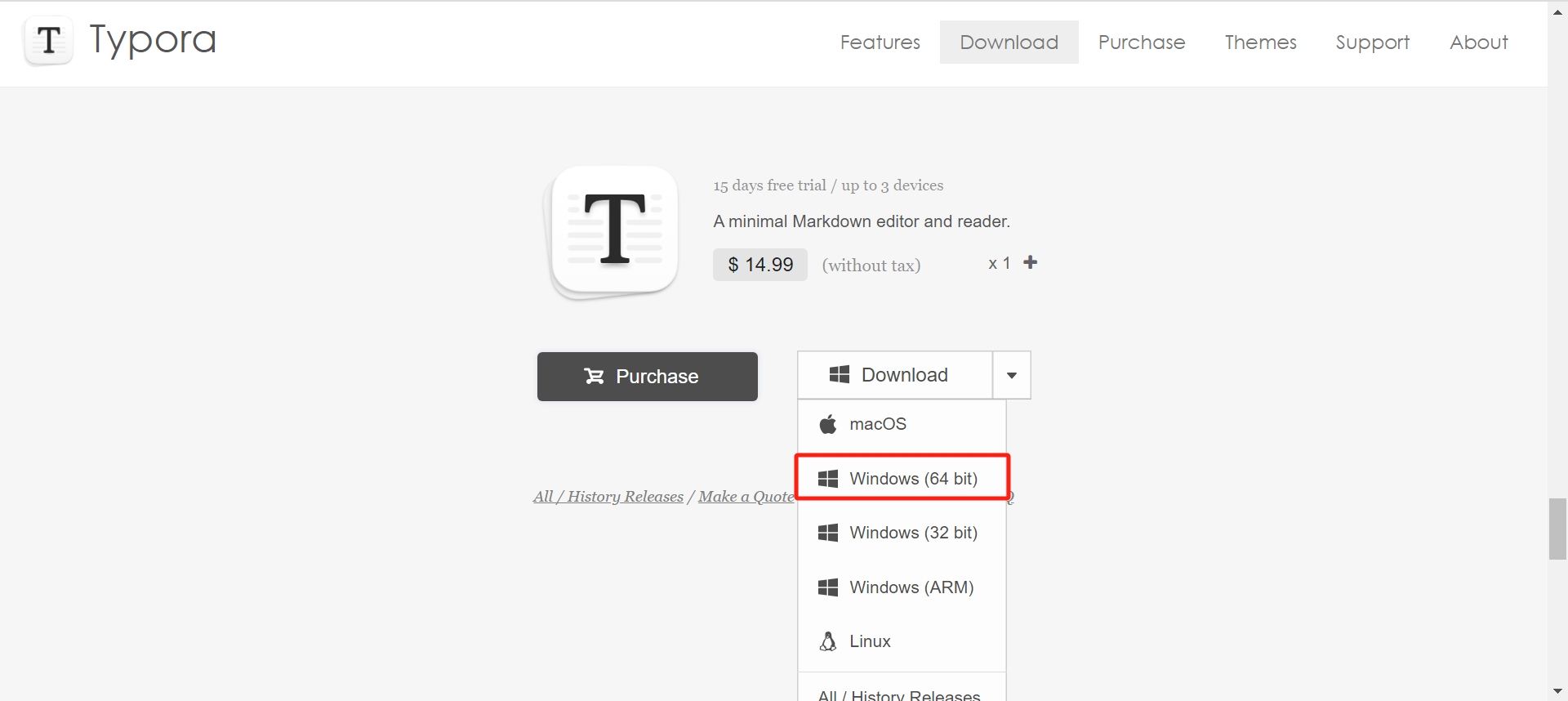Click the dark Purchase button
The height and width of the screenshot is (701, 1568).
coord(648,377)
